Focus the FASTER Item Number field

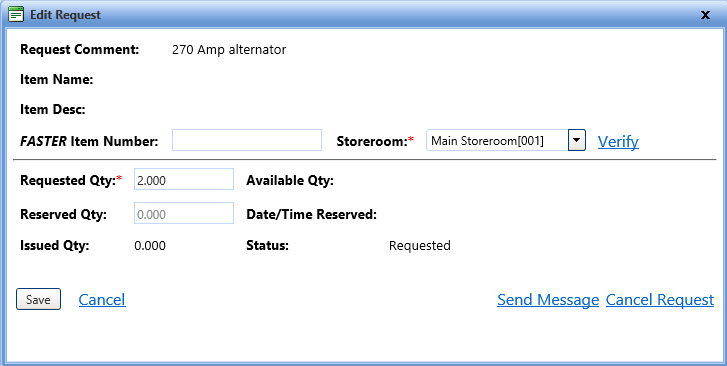click(247, 140)
